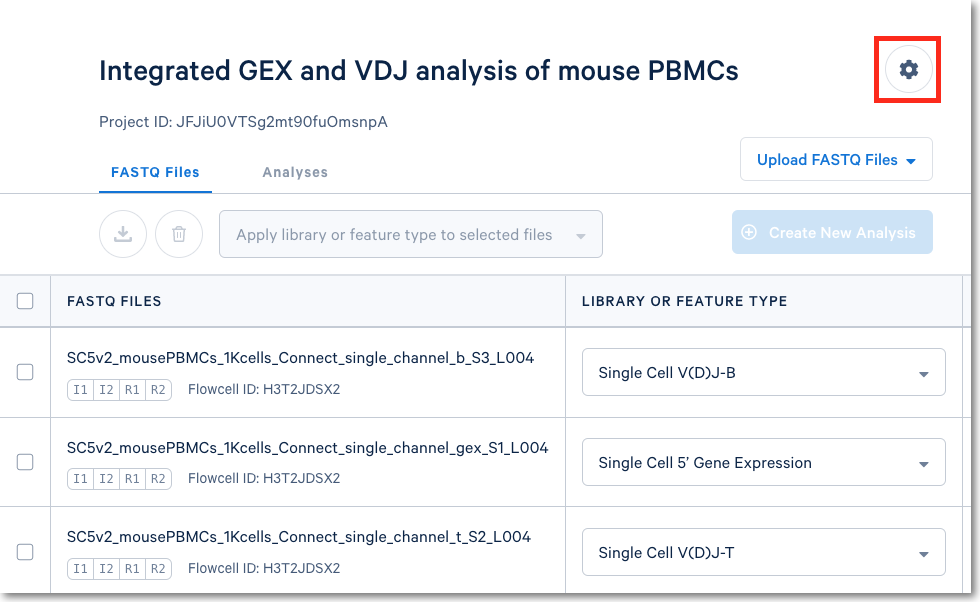
Task: Open Apply library or feature type dropdown
Action: pyautogui.click(x=410, y=235)
